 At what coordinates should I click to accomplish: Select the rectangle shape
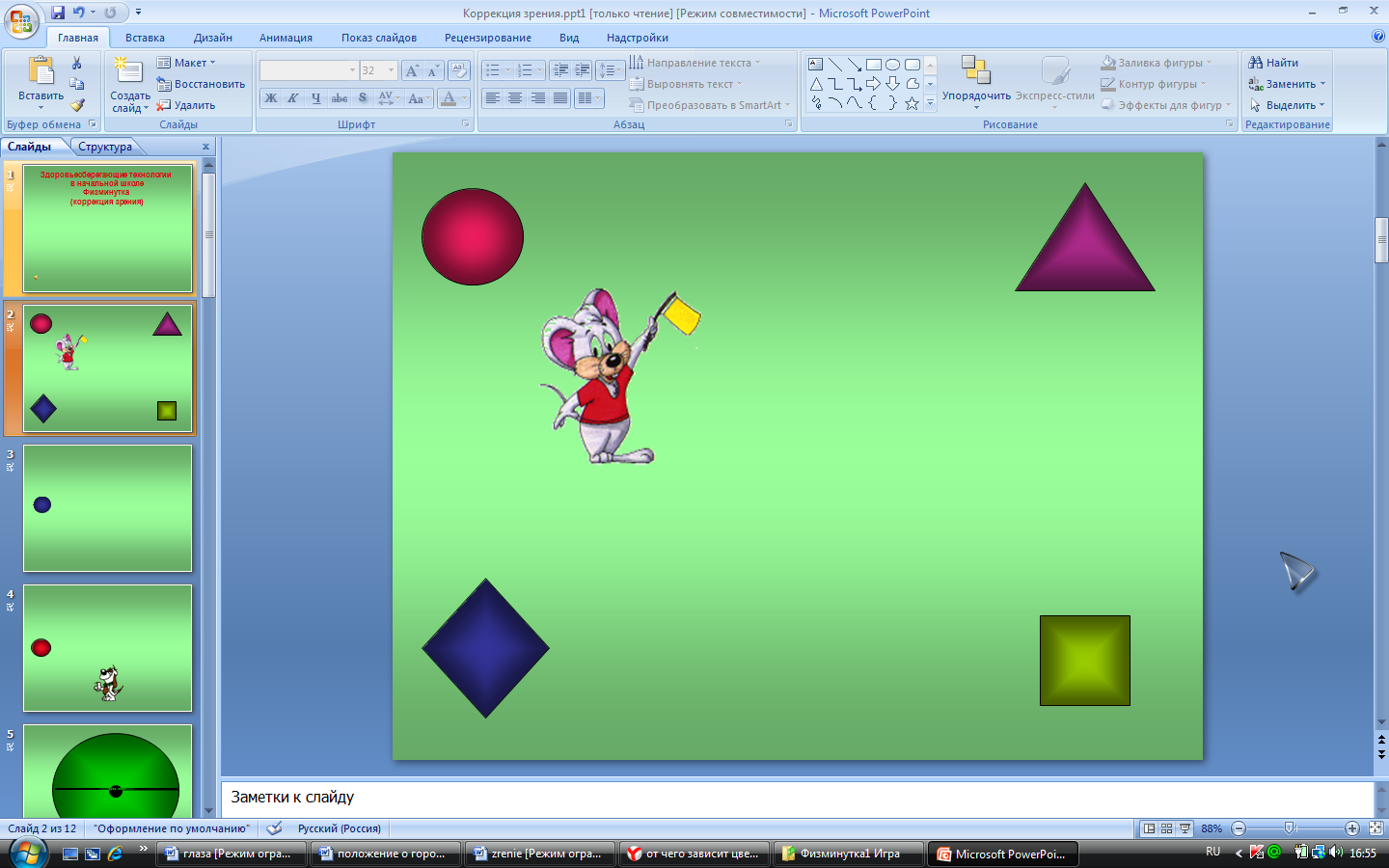pos(874,65)
